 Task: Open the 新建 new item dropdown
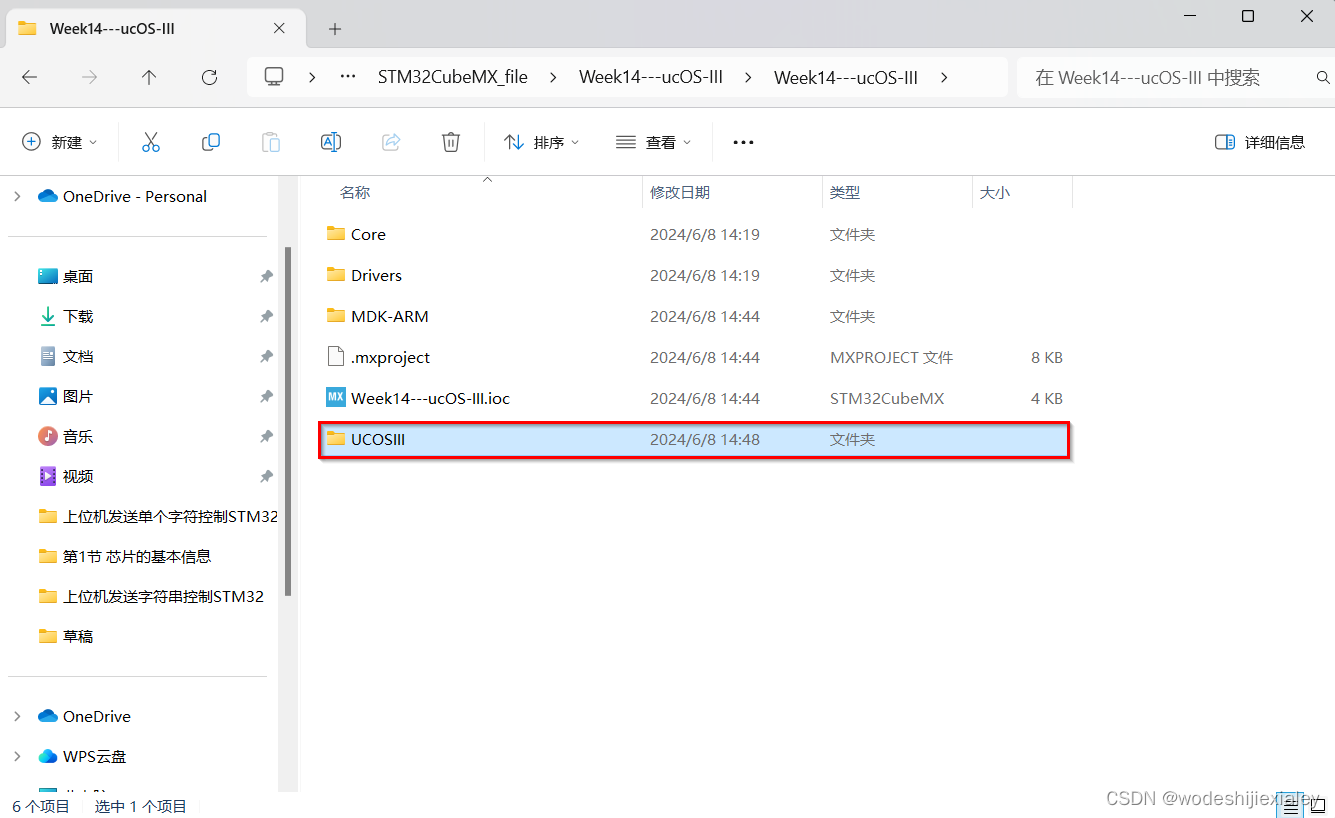click(60, 142)
